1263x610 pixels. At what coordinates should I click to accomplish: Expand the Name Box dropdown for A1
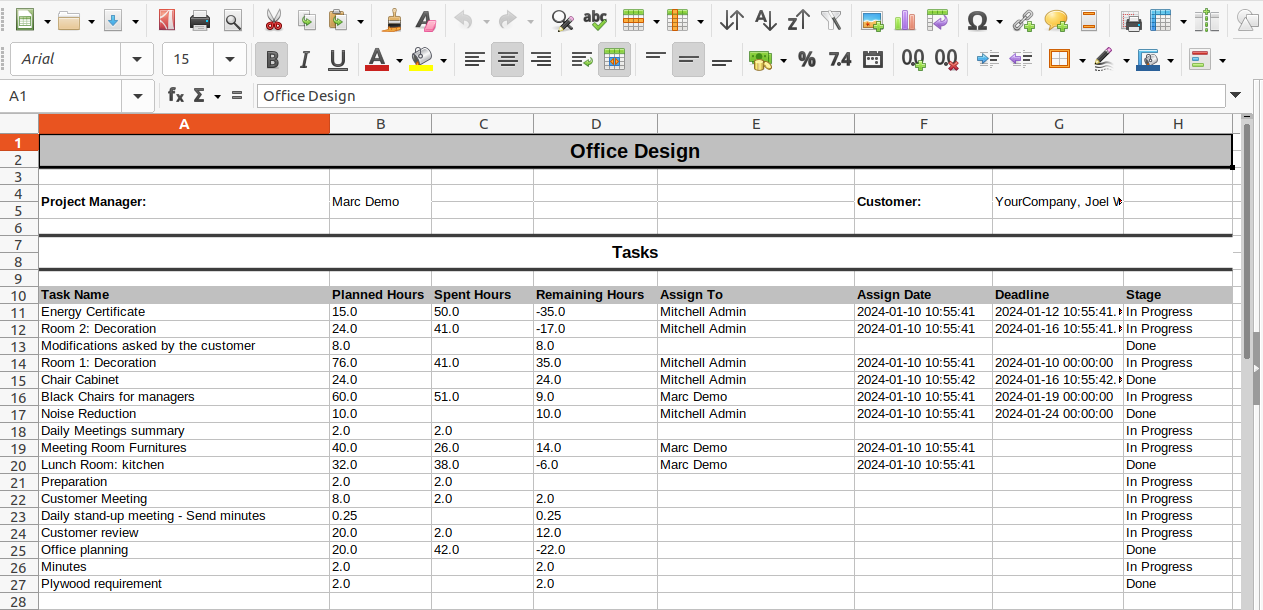click(138, 96)
